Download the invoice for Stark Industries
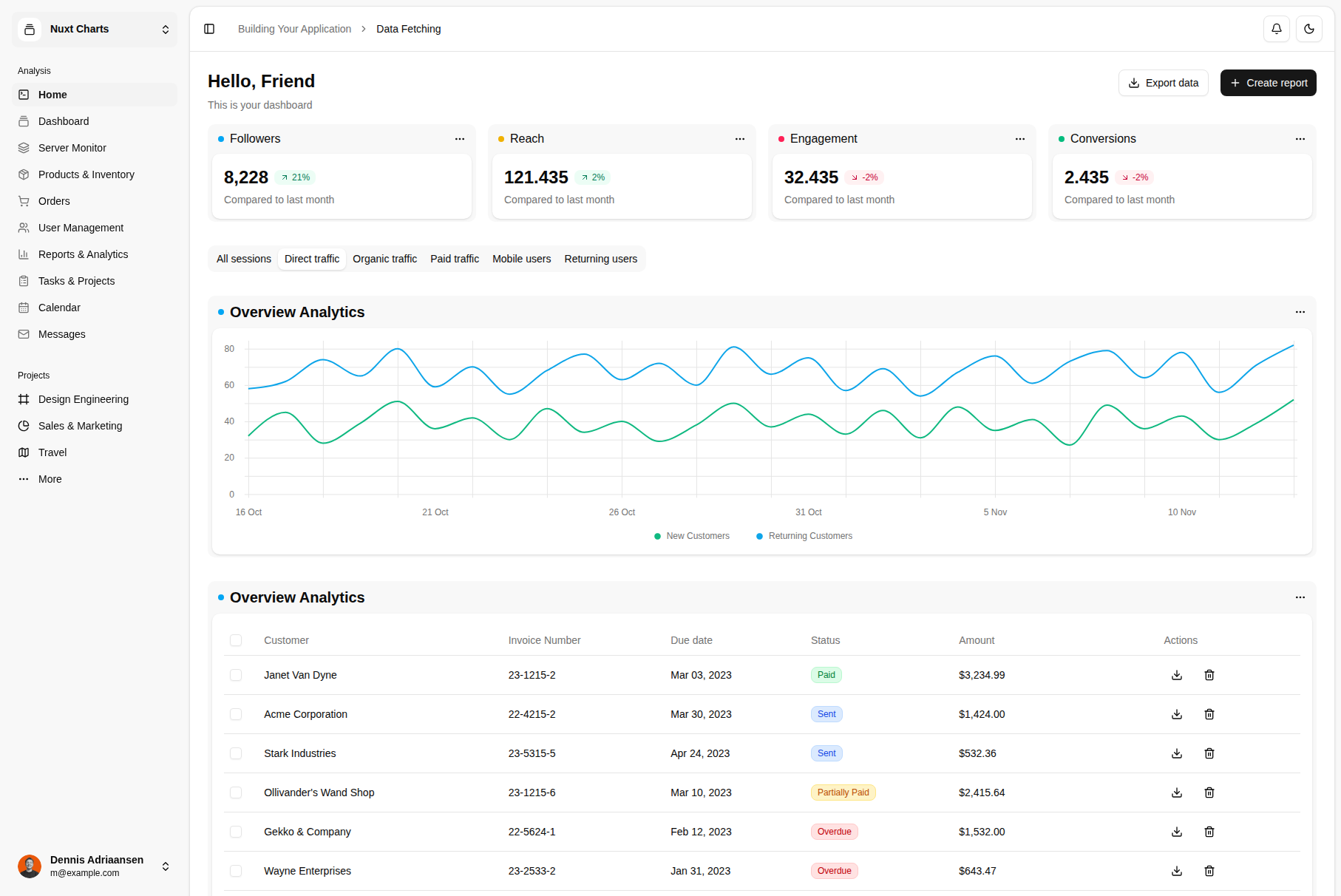 pyautogui.click(x=1176, y=753)
